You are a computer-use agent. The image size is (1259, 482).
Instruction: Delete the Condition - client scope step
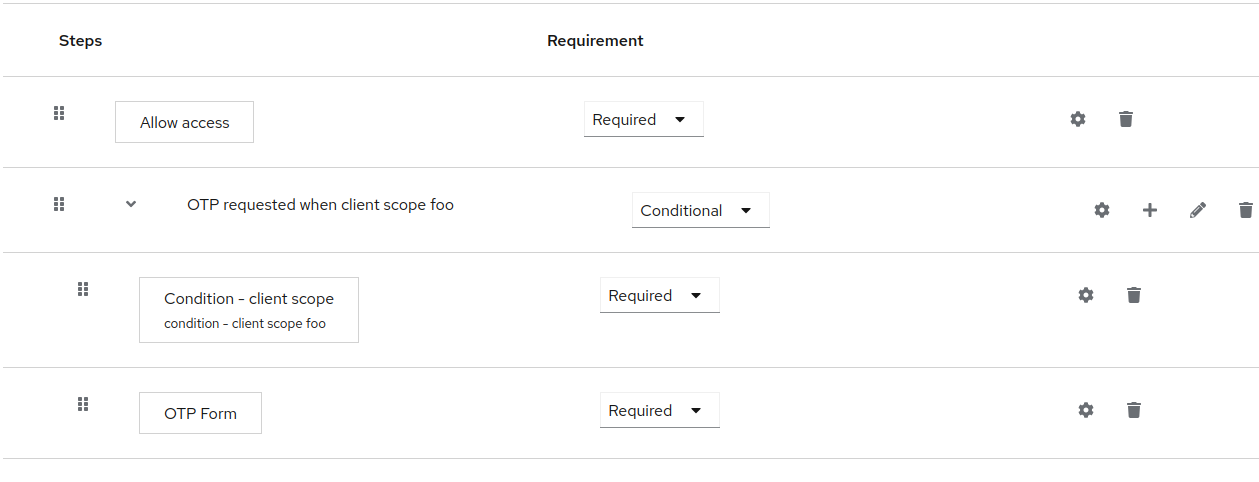pyautogui.click(x=1133, y=295)
